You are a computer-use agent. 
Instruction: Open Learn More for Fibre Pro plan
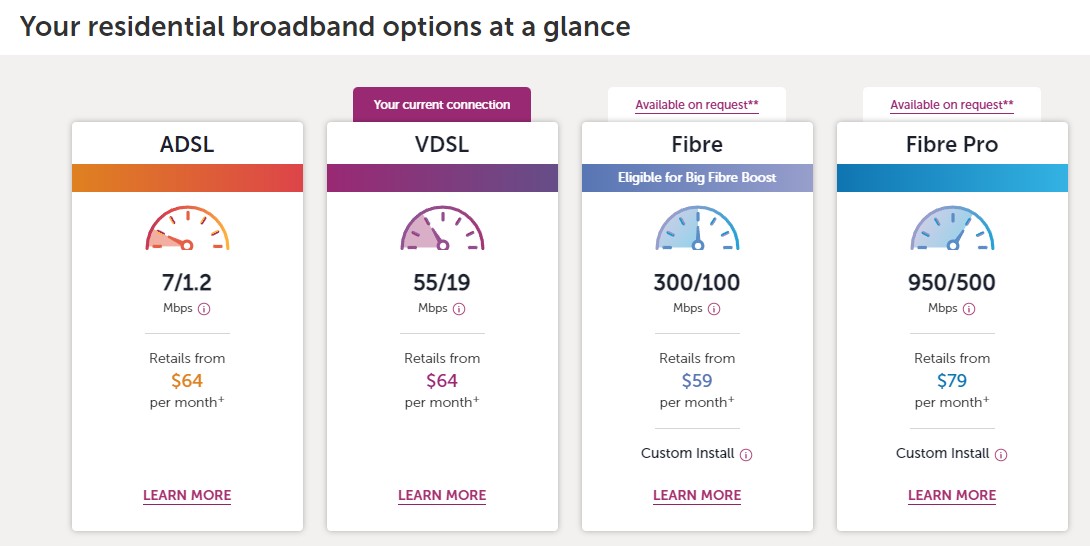[x=952, y=495]
